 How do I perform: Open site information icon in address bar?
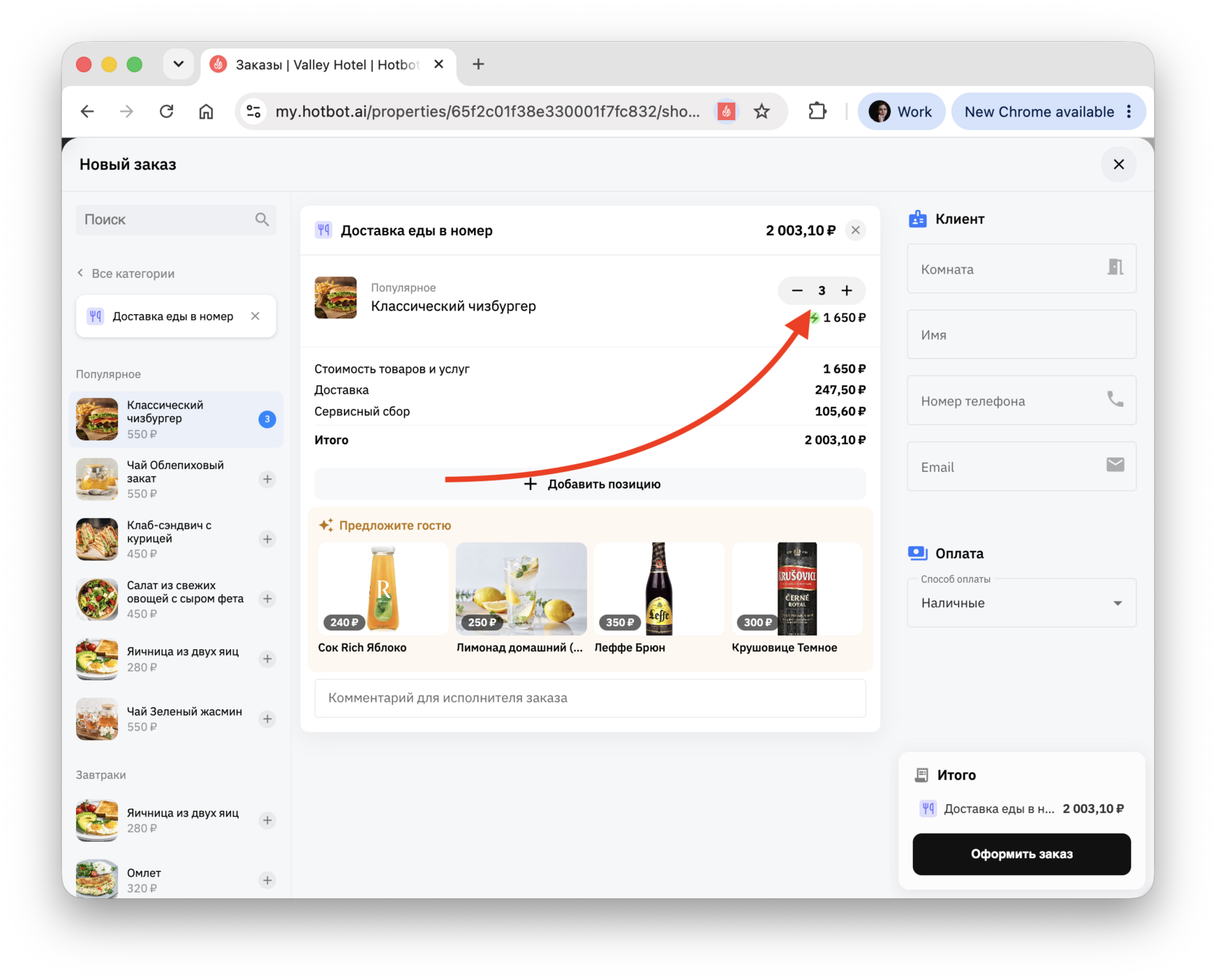pos(254,111)
